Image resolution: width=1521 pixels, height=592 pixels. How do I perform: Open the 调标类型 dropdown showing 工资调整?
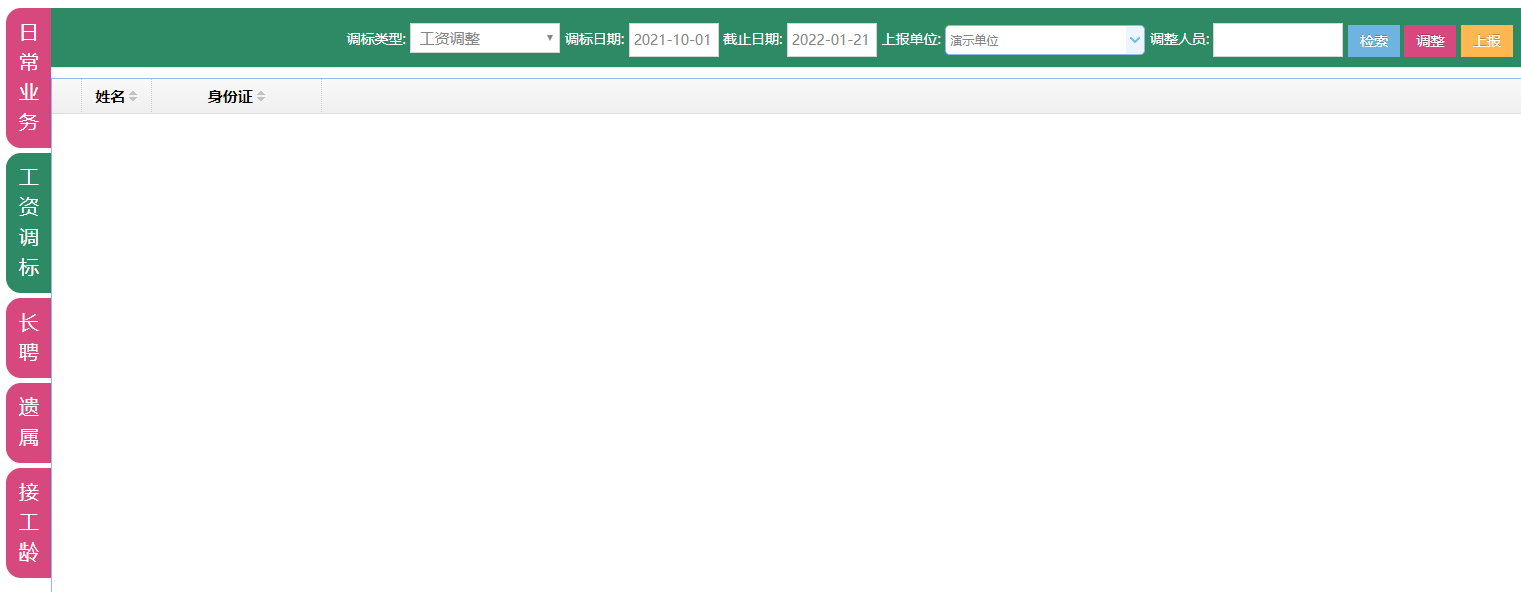tap(485, 39)
